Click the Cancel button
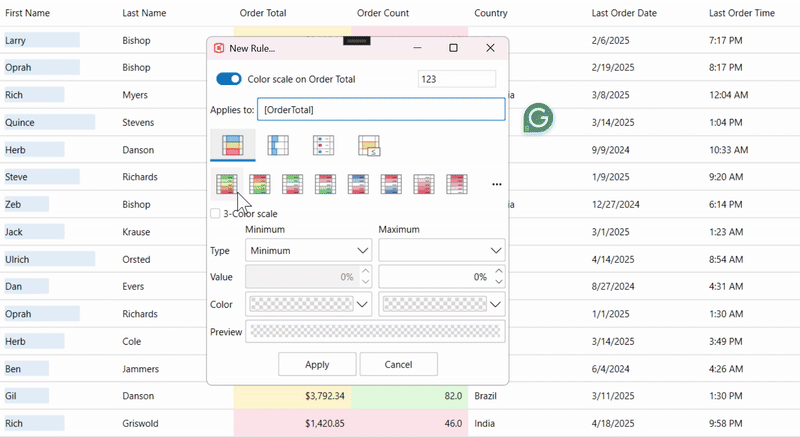The width and height of the screenshot is (800, 437). coord(399,364)
